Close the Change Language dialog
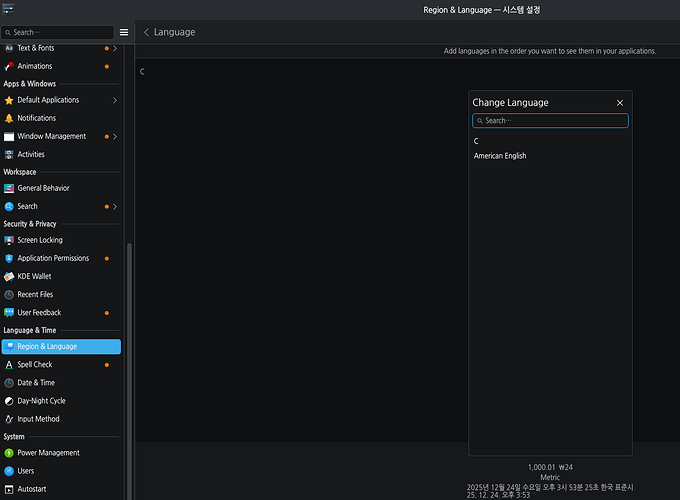 pyautogui.click(x=620, y=103)
